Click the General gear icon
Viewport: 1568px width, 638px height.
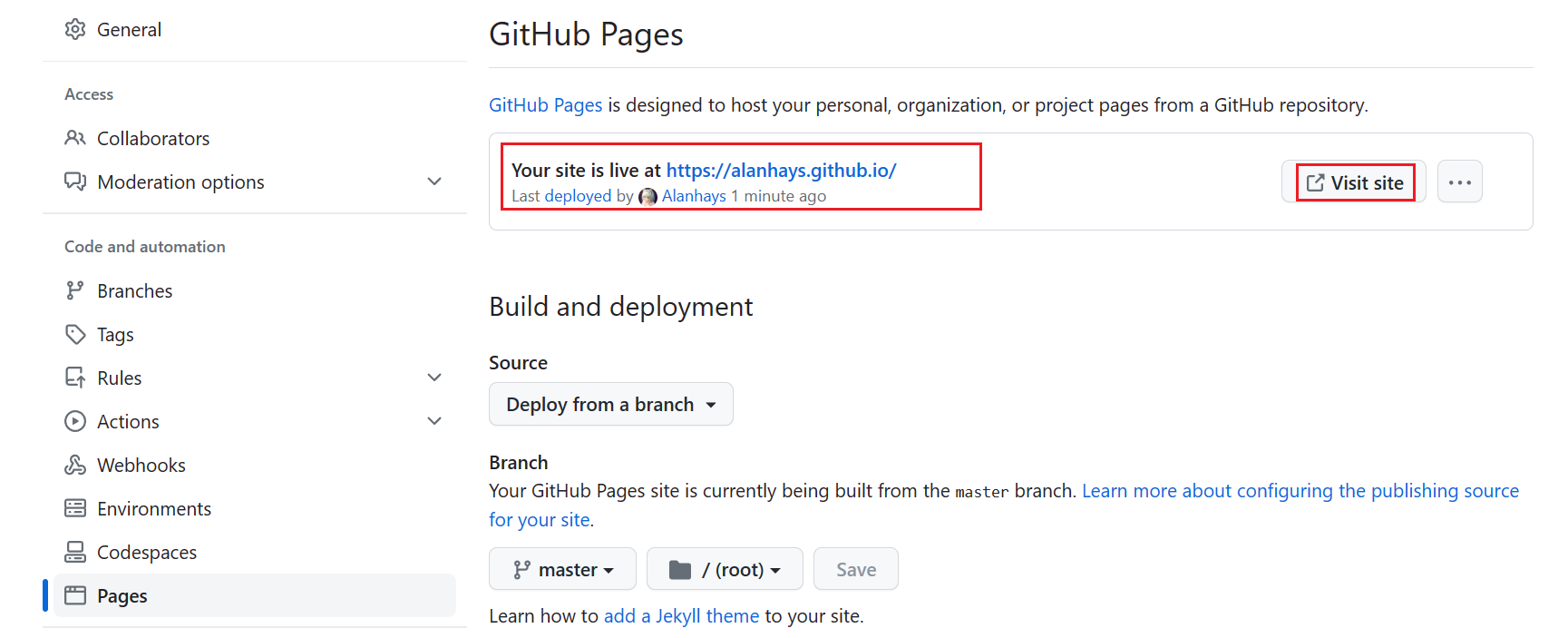(75, 30)
